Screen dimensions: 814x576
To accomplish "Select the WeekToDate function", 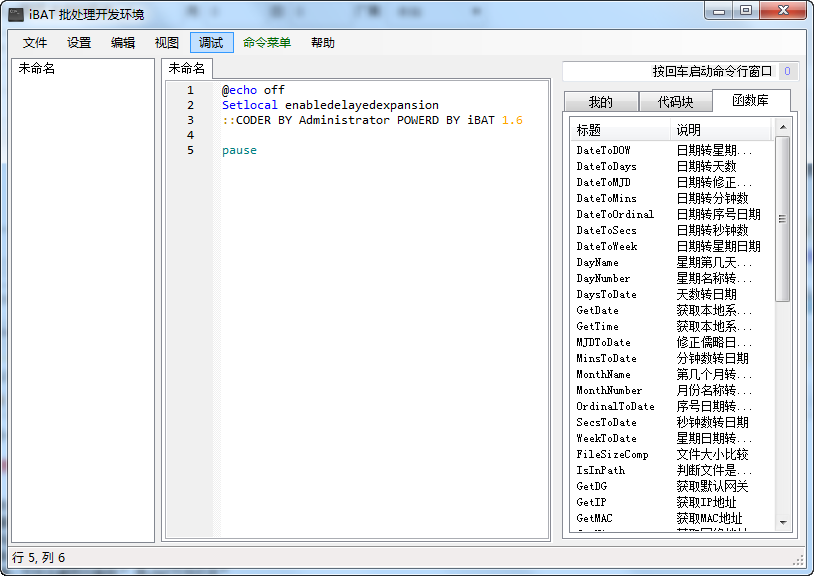I will [606, 438].
